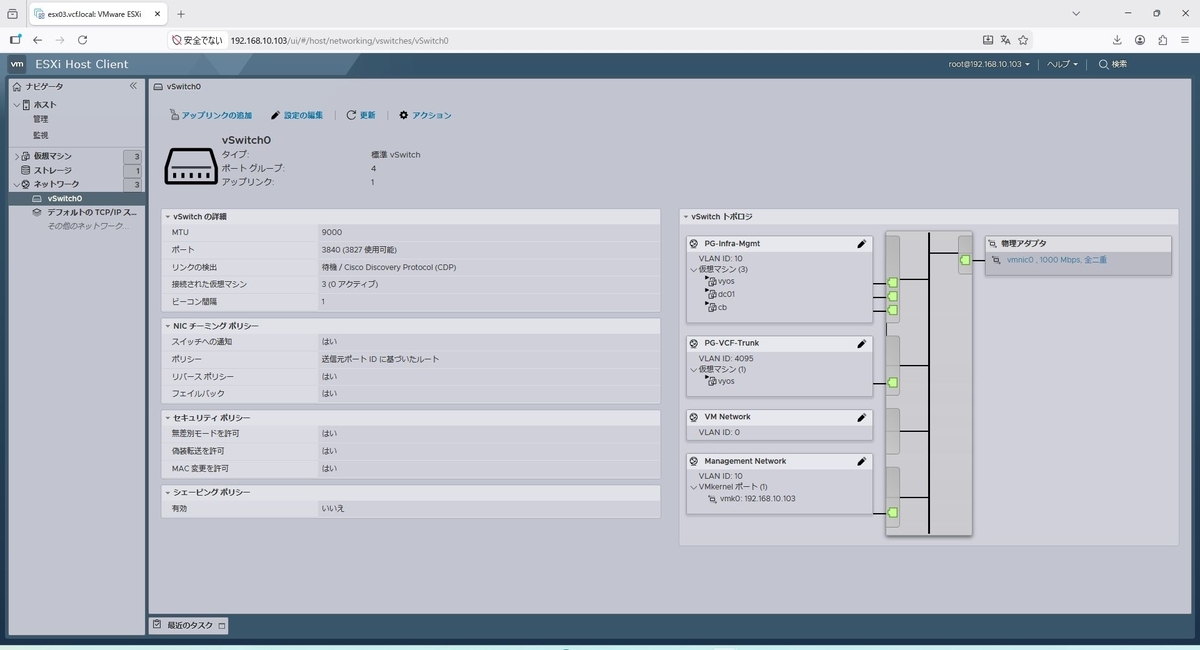
Task: Bookmark this page with the star icon
Action: 1024,40
